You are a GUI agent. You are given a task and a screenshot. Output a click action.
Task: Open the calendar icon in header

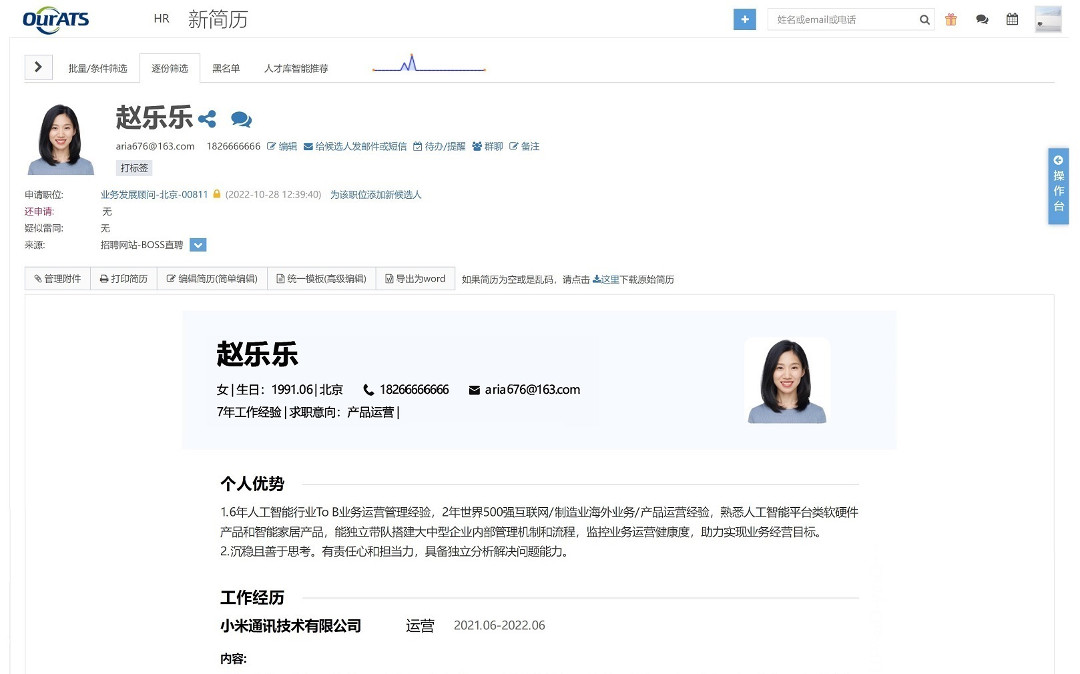click(1012, 20)
